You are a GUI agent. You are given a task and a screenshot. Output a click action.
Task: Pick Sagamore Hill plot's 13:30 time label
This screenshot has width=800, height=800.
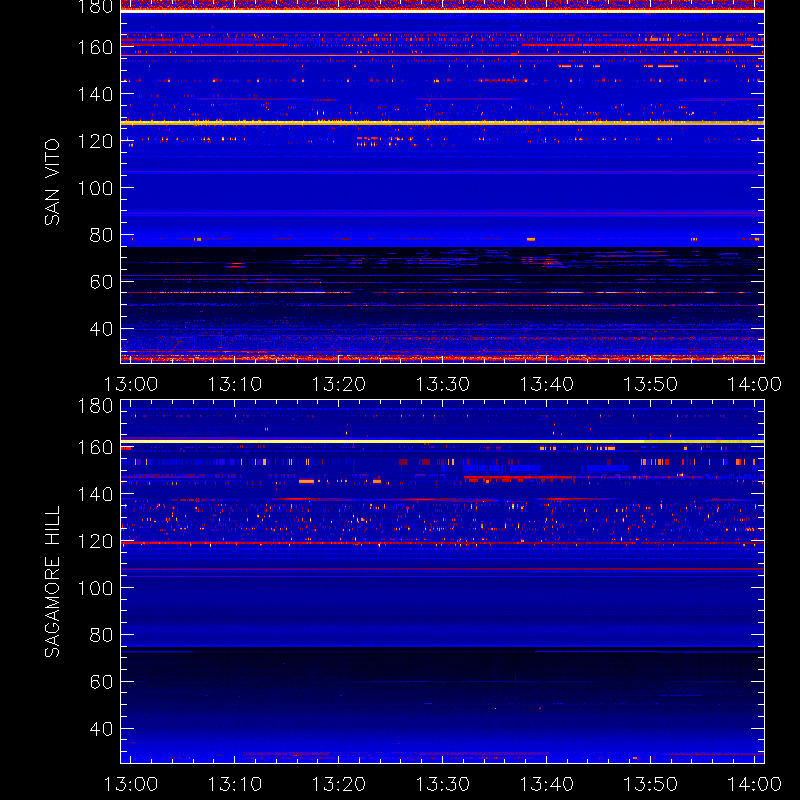(x=443, y=784)
